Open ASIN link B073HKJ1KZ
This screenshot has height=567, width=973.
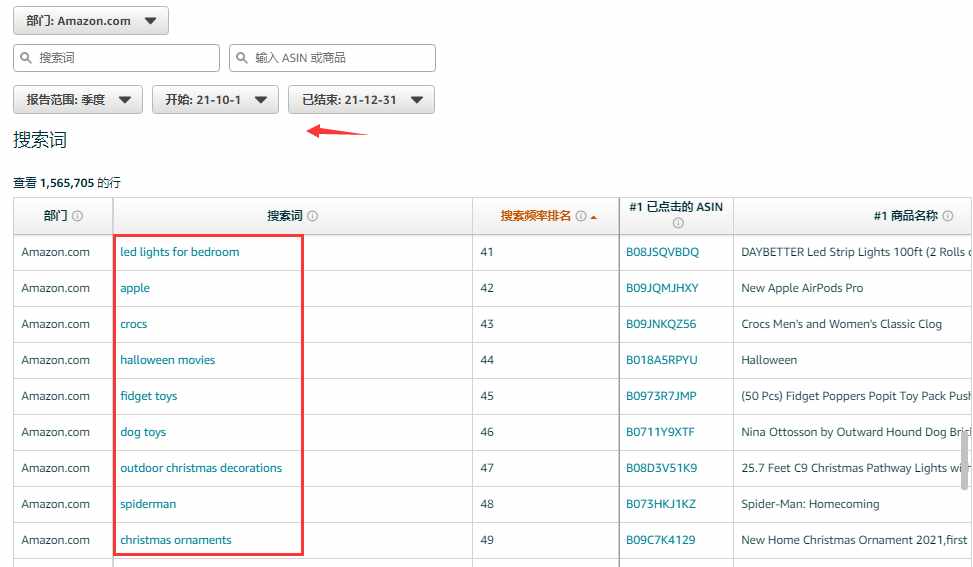tap(661, 504)
